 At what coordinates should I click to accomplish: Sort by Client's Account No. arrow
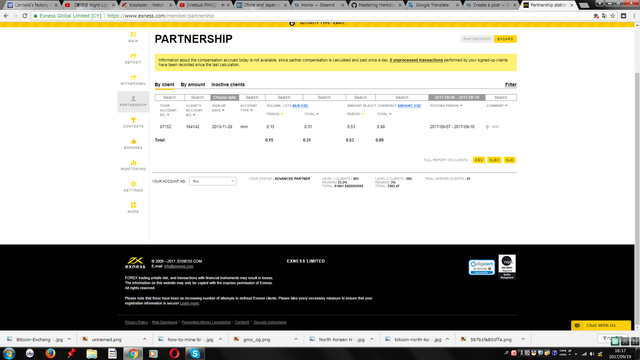coord(194,115)
